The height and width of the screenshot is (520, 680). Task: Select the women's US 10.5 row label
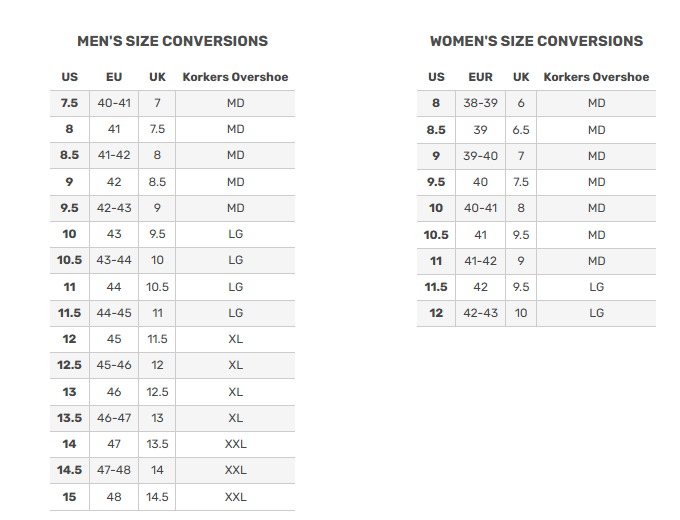436,235
